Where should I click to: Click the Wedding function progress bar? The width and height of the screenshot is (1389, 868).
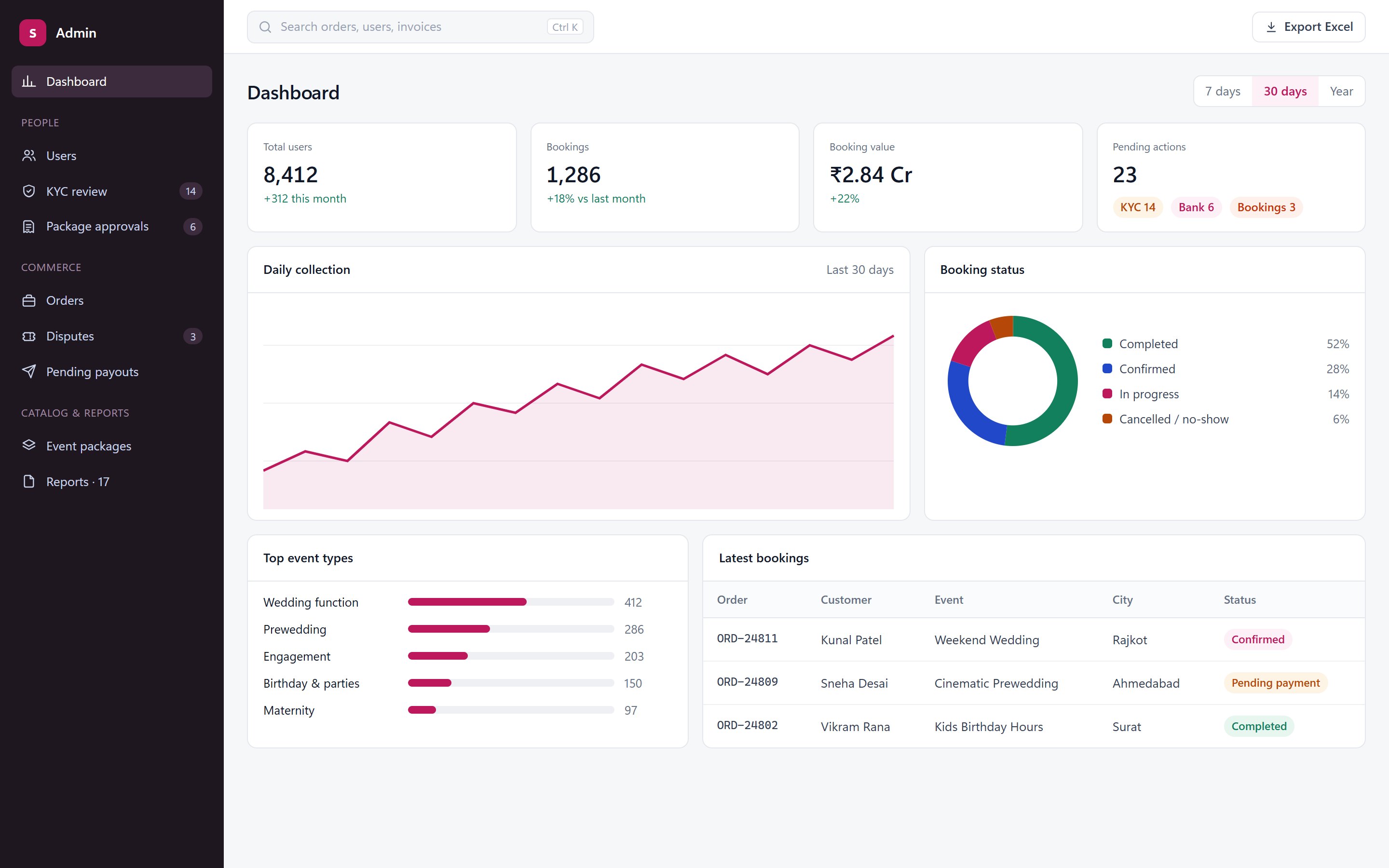point(511,602)
